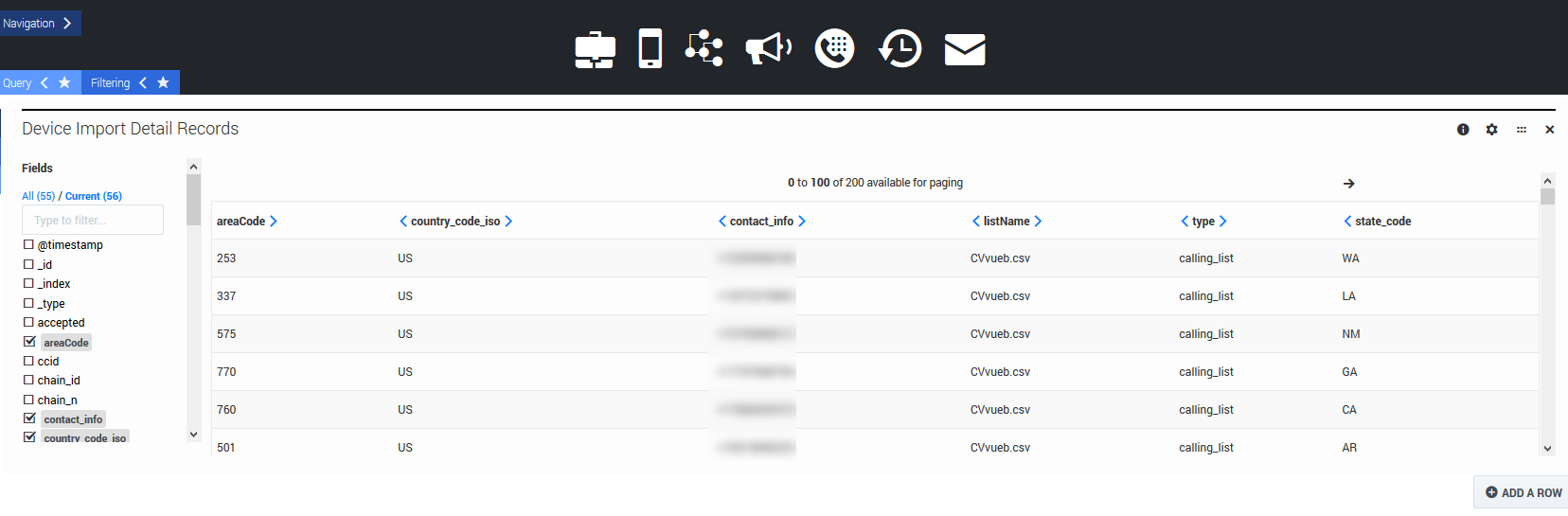Viewport: 1568px width, 516px height.
Task: Open the phone dial pad icon
Action: [x=834, y=48]
